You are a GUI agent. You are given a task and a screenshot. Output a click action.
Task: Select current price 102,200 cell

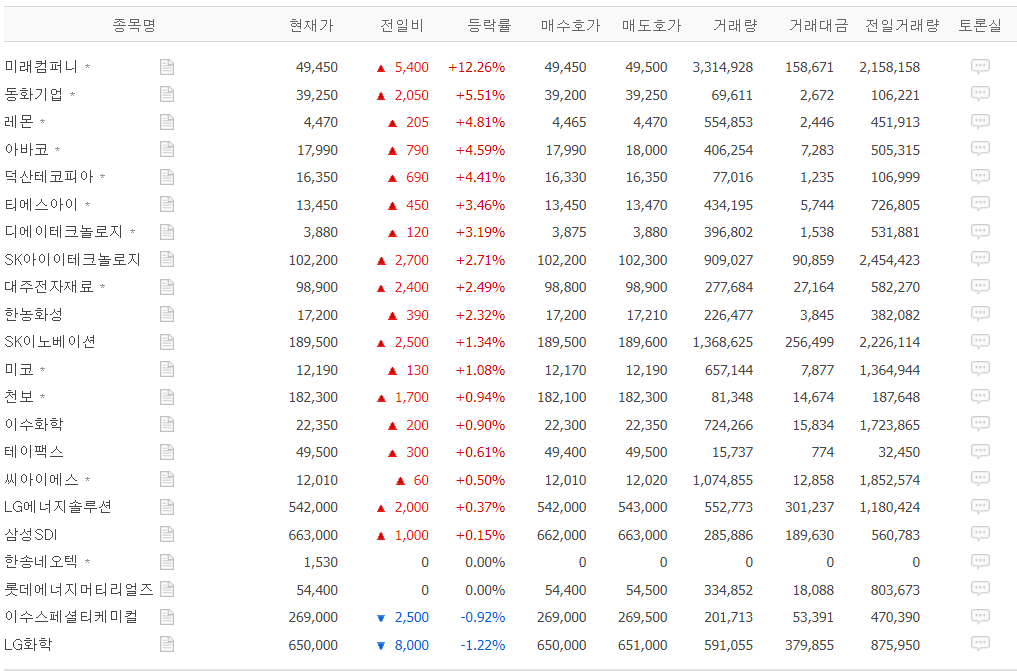pyautogui.click(x=313, y=260)
